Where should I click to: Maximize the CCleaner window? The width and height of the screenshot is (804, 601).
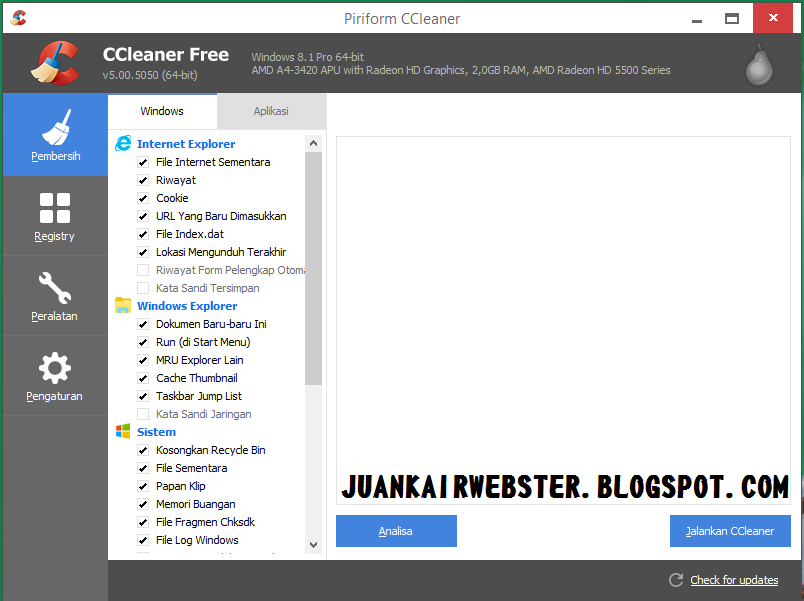pos(732,19)
